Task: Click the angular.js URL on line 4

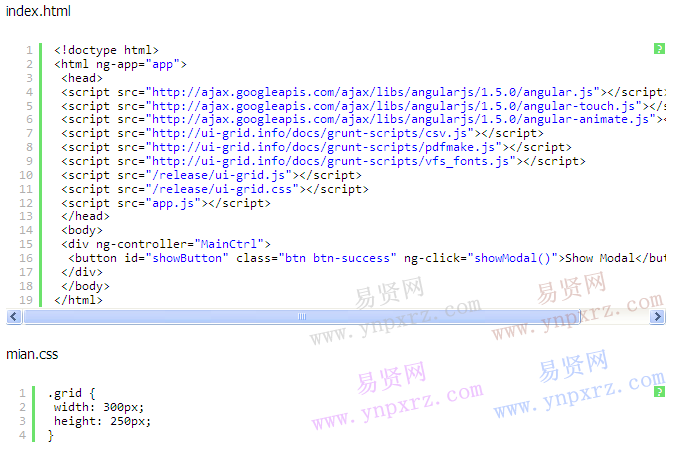Action: 373,92
